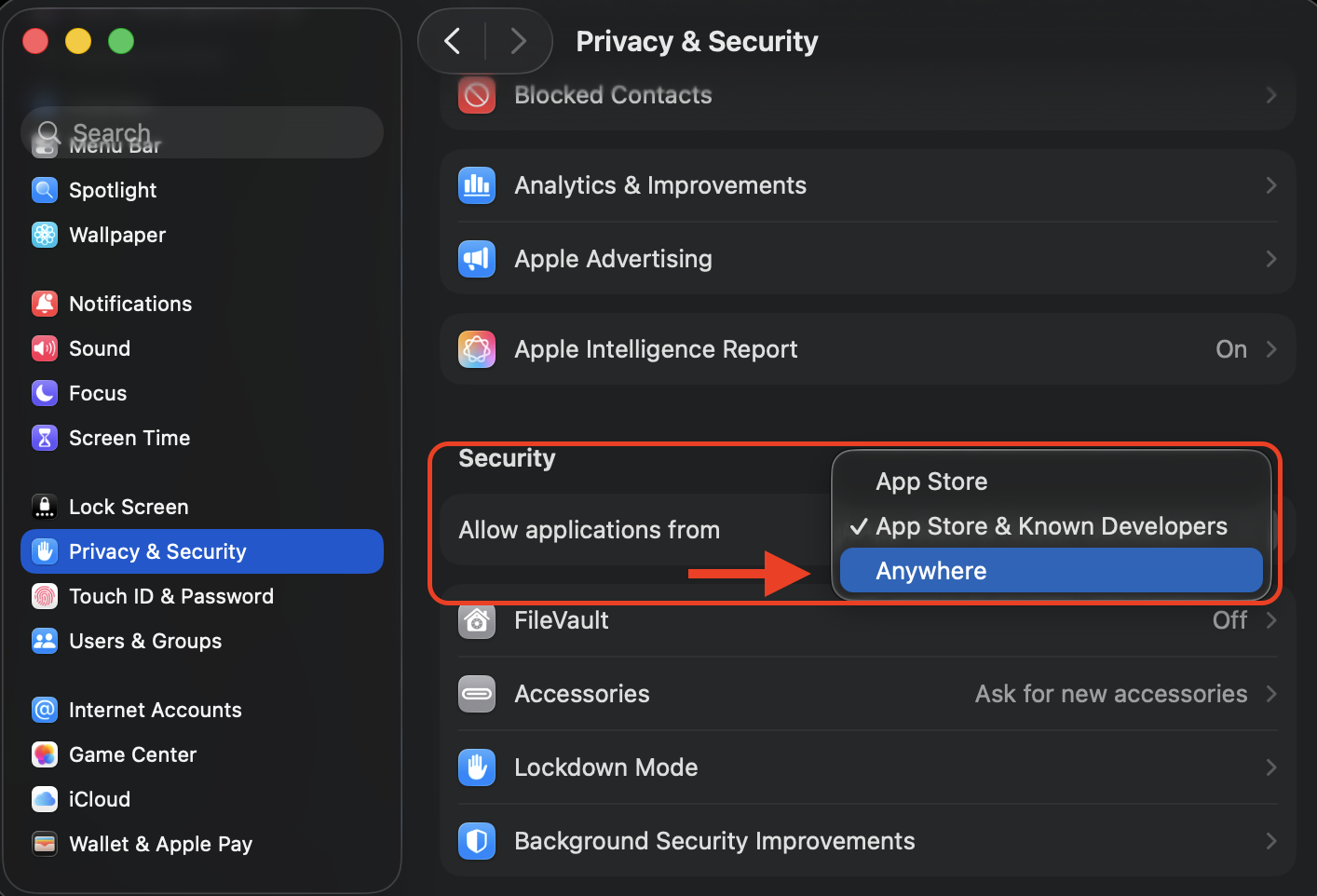The height and width of the screenshot is (896, 1317).
Task: Click the Game Center icon
Action: (x=45, y=754)
